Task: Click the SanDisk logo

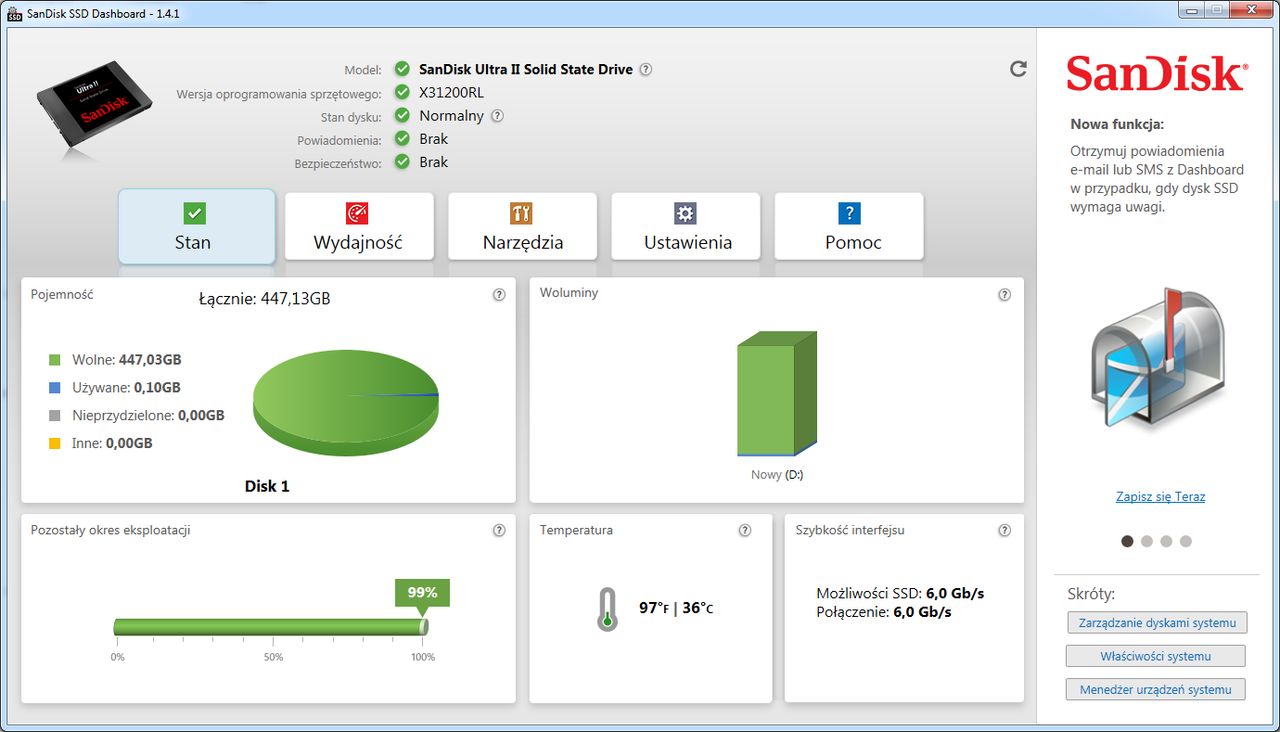Action: click(x=1156, y=75)
